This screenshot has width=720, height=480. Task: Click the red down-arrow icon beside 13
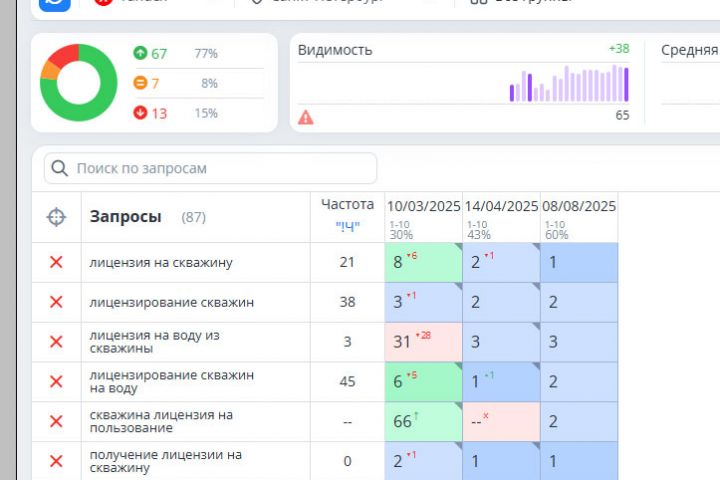pyautogui.click(x=140, y=113)
